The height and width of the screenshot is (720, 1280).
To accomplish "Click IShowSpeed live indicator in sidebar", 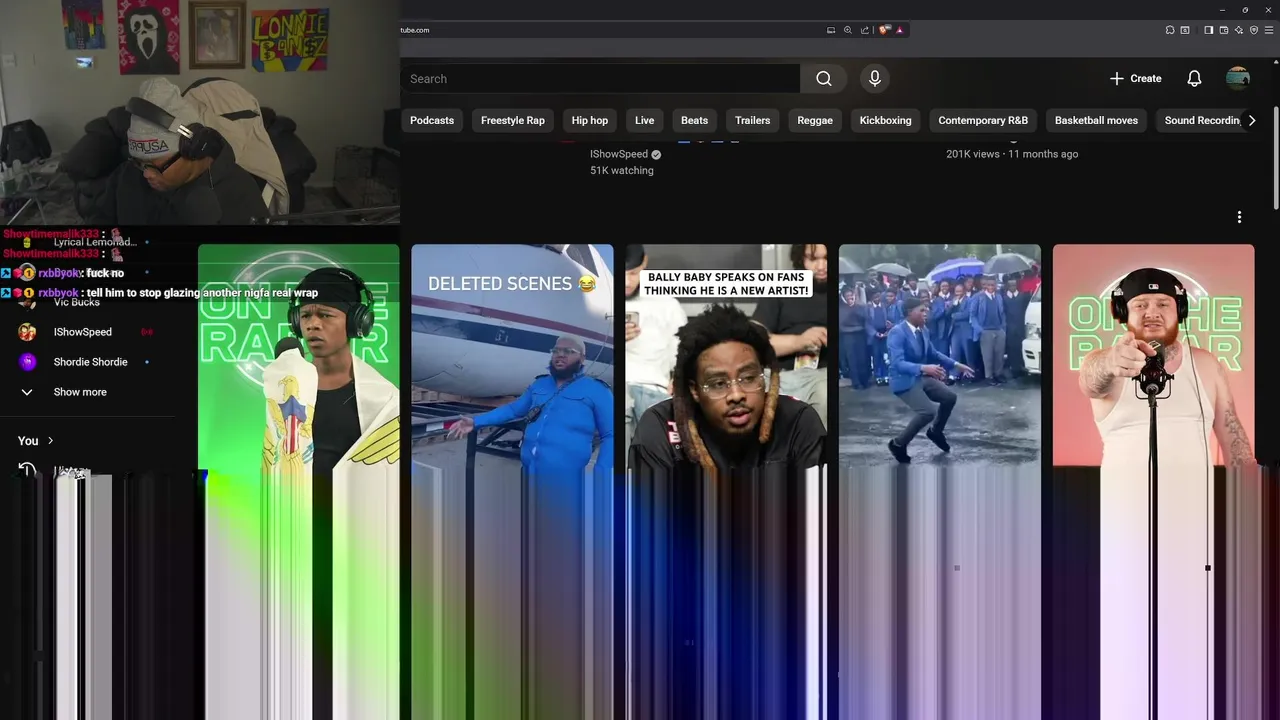I will click(147, 332).
